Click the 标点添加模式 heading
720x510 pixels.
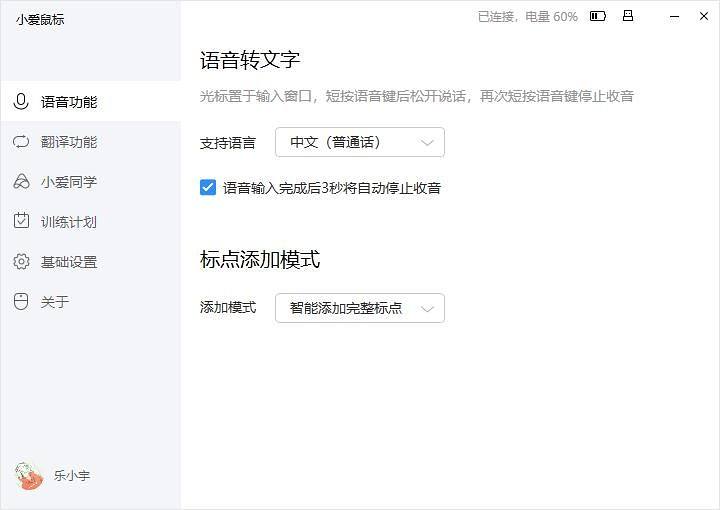point(260,259)
